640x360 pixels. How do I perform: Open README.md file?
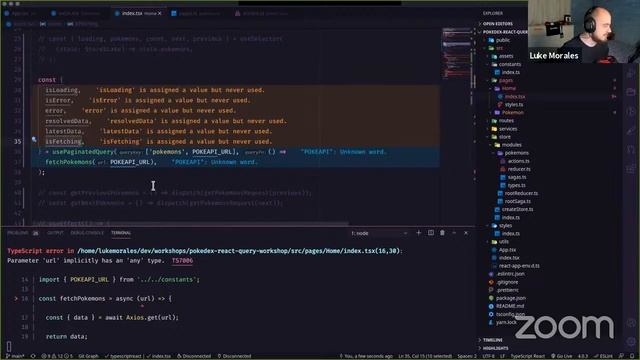[509, 306]
